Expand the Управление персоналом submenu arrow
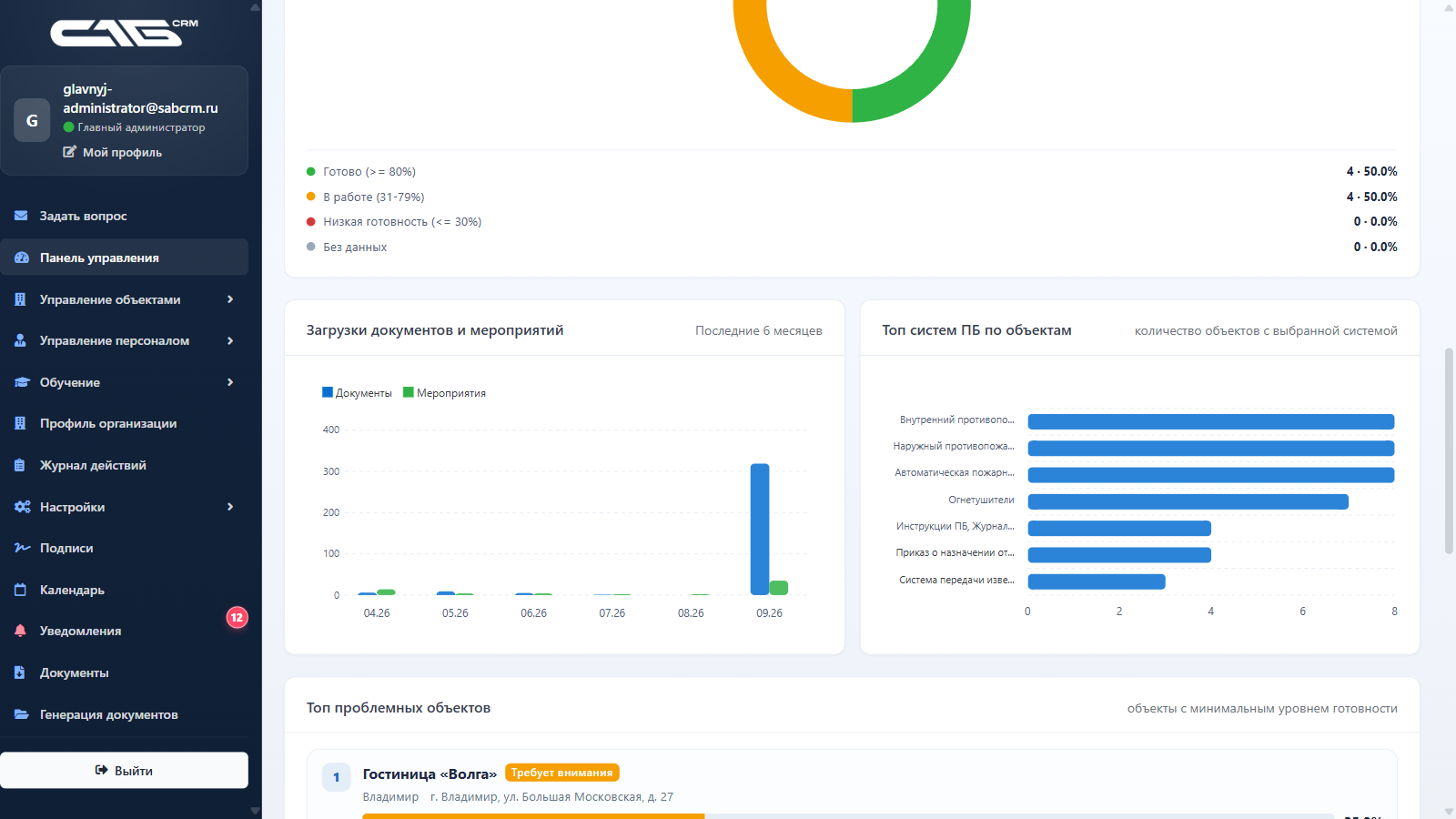This screenshot has width=1456, height=819. (230, 340)
